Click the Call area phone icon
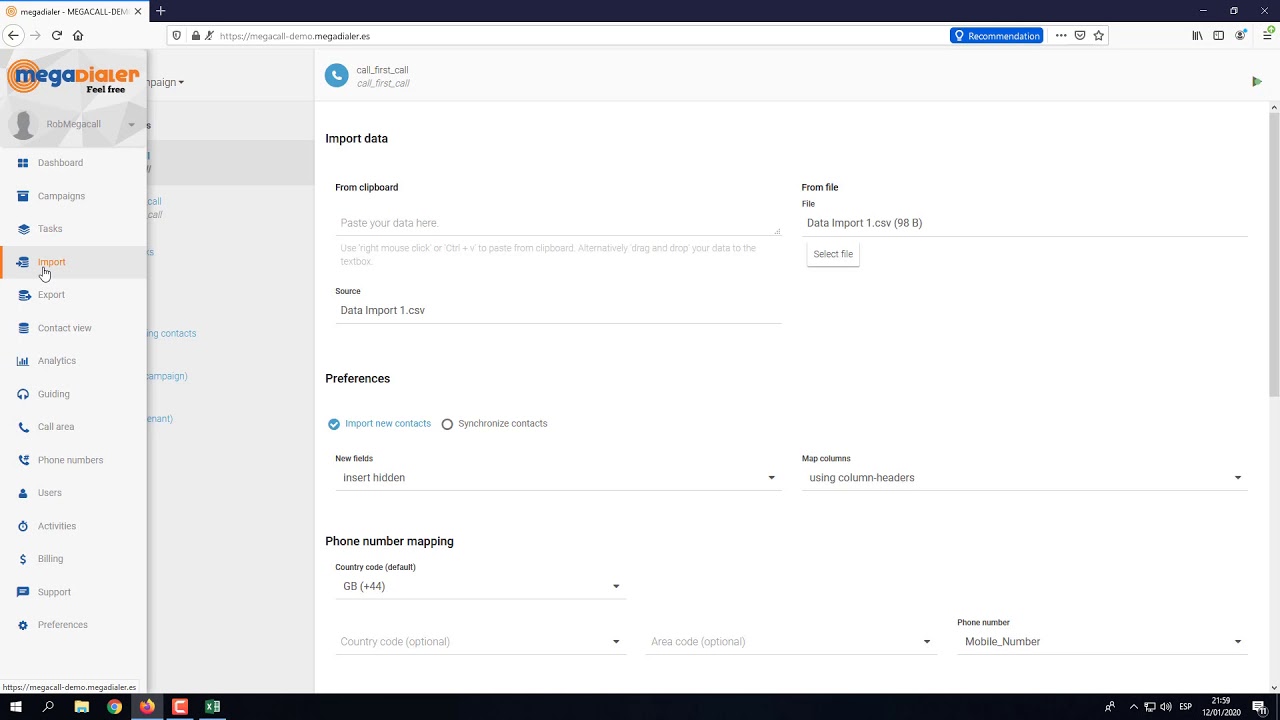 pyautogui.click(x=23, y=427)
